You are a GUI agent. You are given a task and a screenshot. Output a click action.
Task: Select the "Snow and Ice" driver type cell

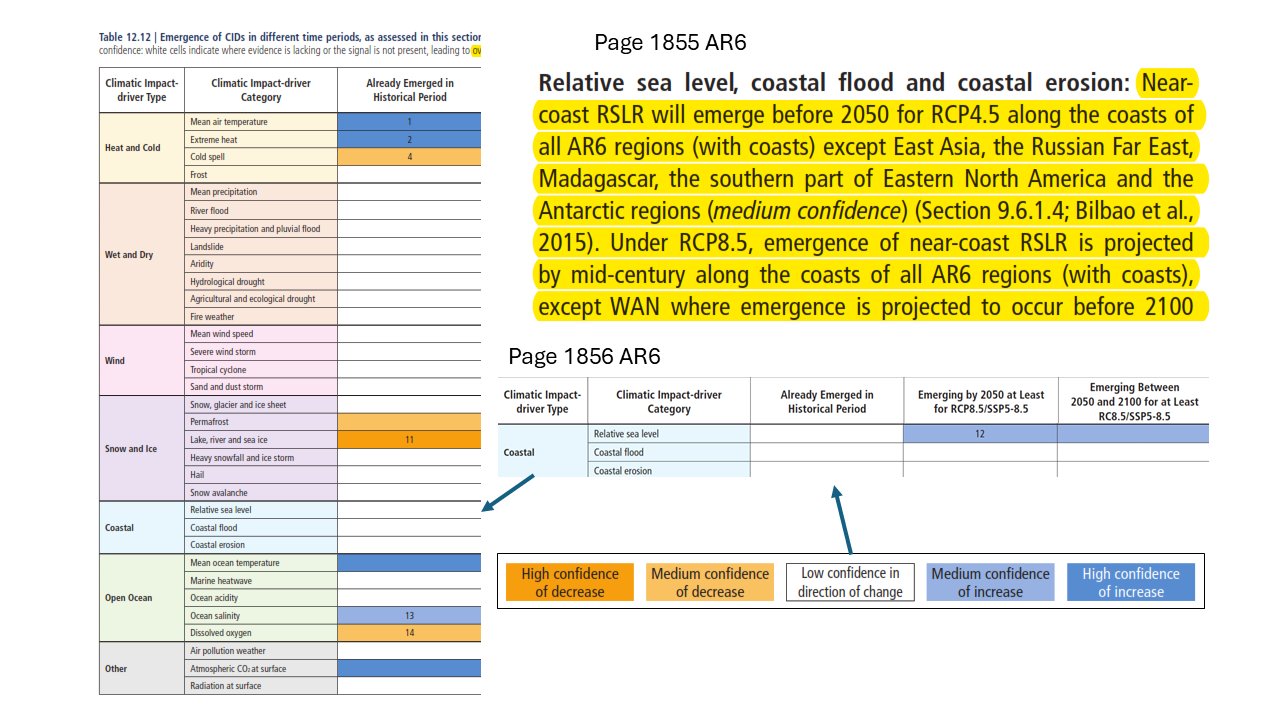(x=131, y=449)
